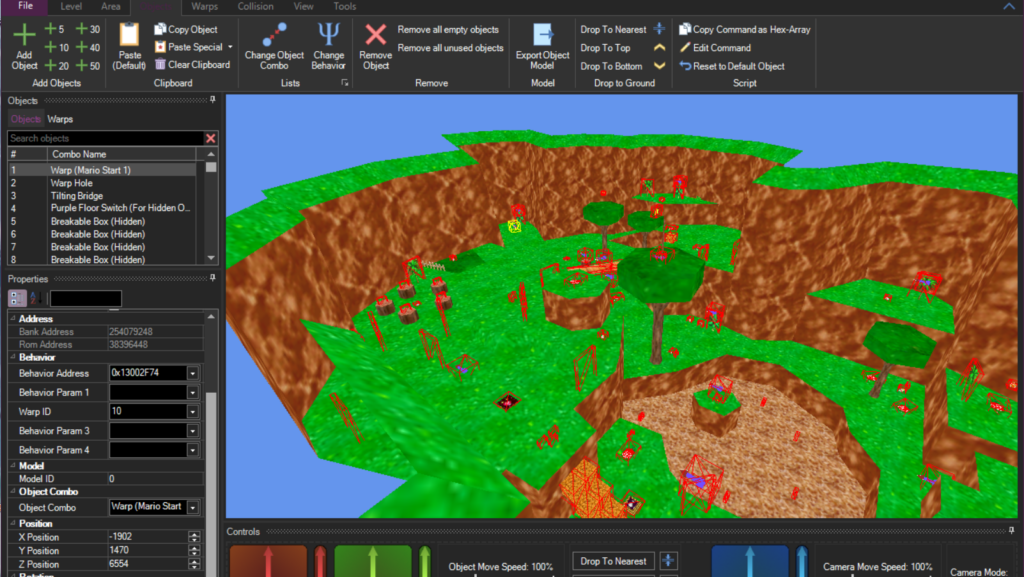This screenshot has height=577, width=1024.
Task: Click Drop To Nearest in the ribbon
Action: point(622,29)
